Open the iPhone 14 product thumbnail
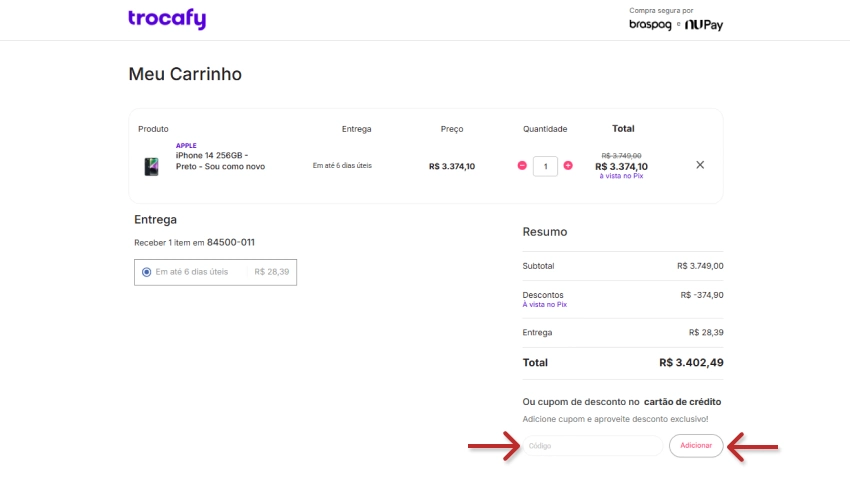Image resolution: width=850 pixels, height=480 pixels. pos(151,166)
